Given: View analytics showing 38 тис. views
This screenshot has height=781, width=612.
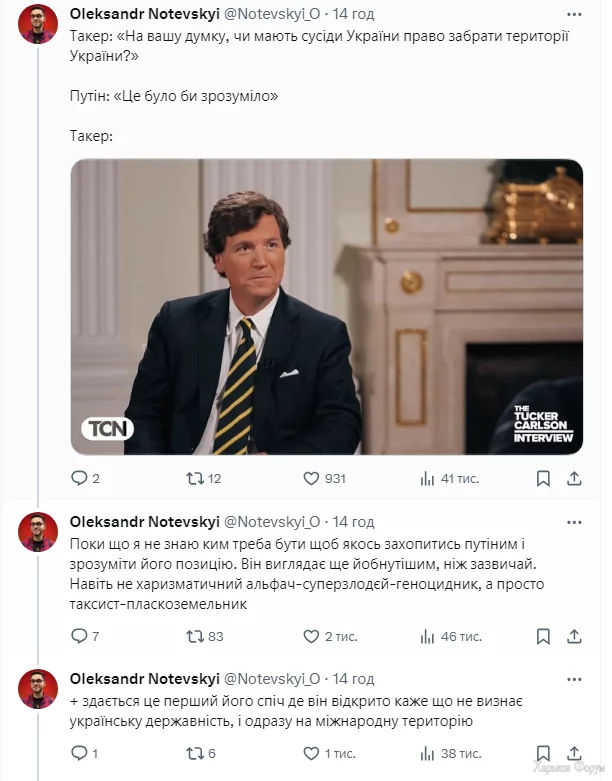Looking at the screenshot, I should 451,754.
